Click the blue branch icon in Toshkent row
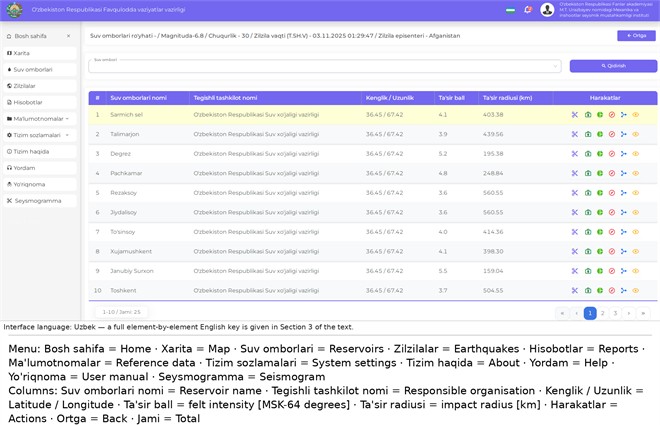Viewport: 660px width, 425px height. tap(623, 290)
